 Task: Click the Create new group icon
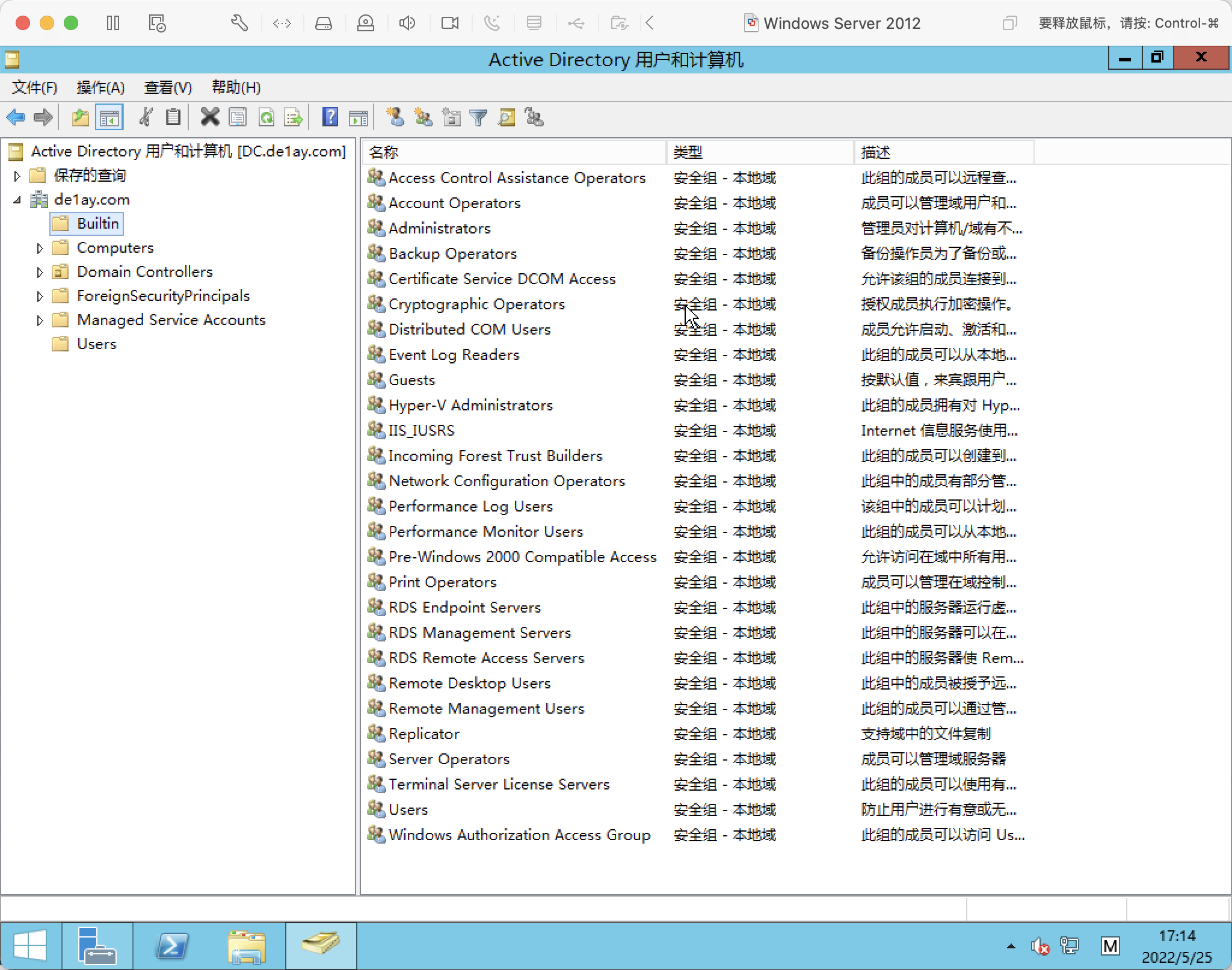pyautogui.click(x=423, y=117)
